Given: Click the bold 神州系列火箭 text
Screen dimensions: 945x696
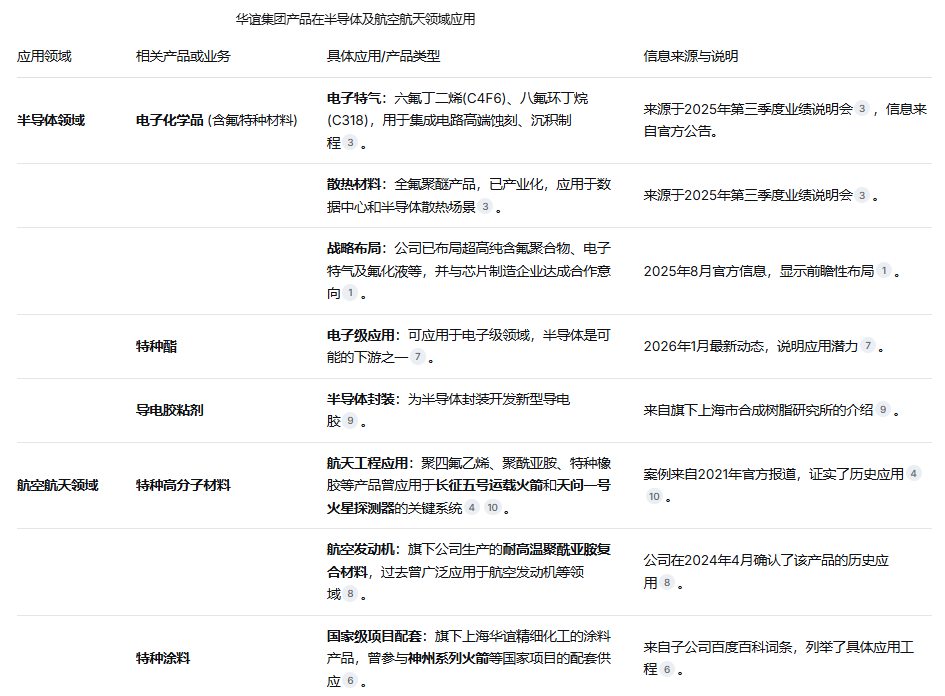Looking at the screenshot, I should tap(448, 659).
